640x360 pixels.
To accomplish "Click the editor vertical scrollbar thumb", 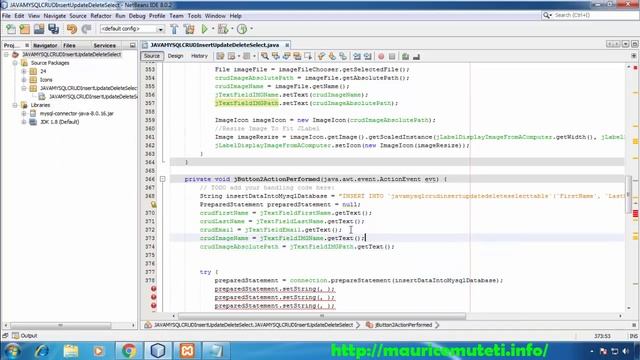I will tap(628, 194).
